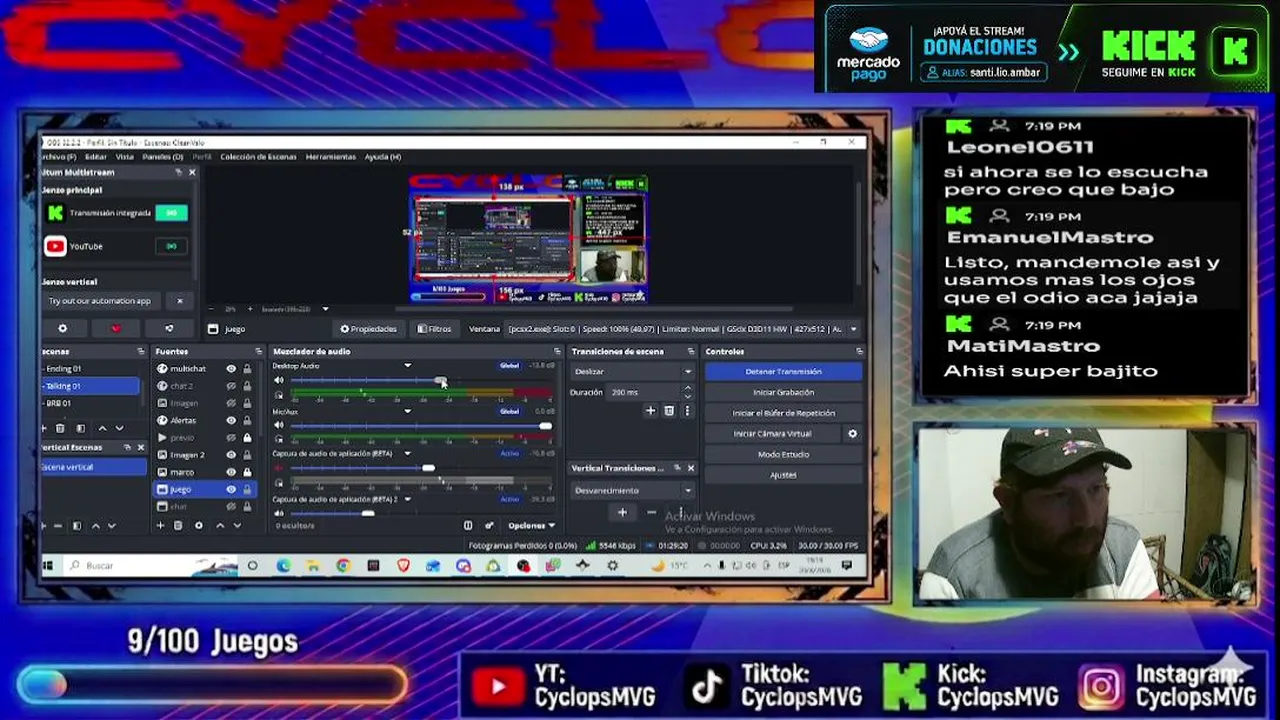Add a vertical transition with plus icon

pyautogui.click(x=622, y=513)
